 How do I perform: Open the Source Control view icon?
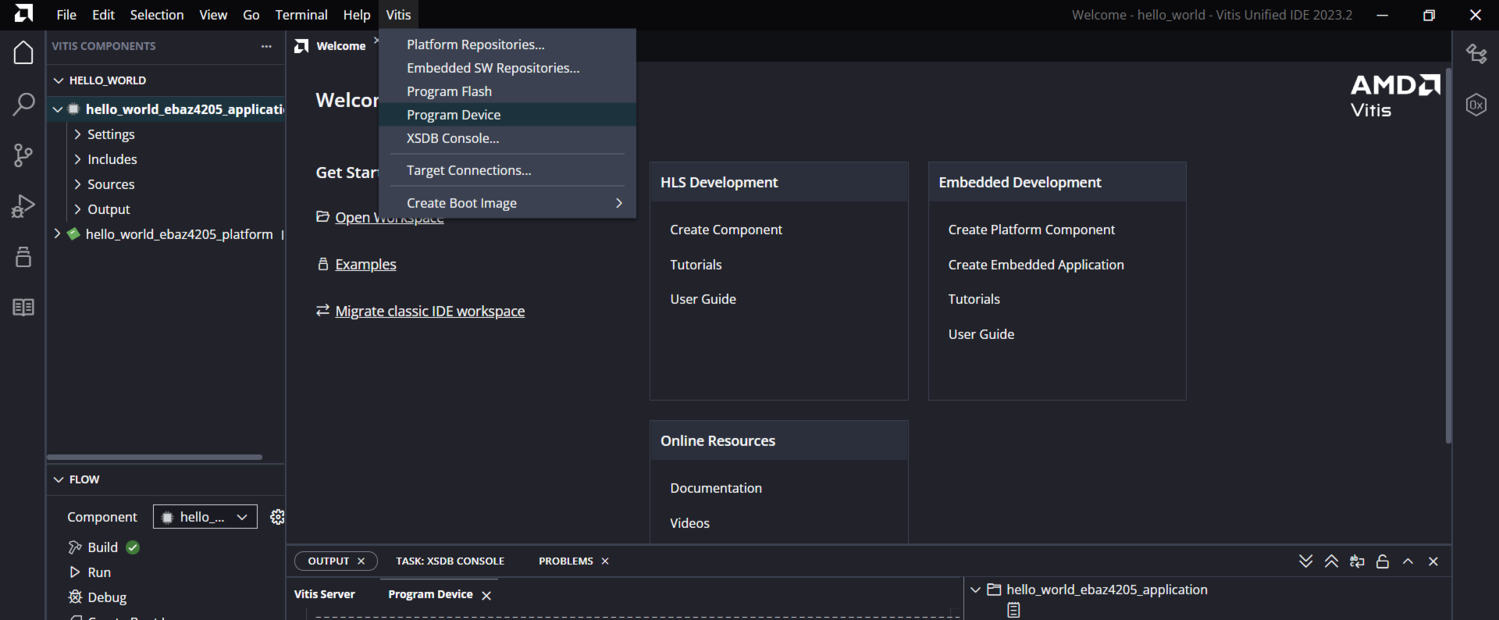coord(23,155)
